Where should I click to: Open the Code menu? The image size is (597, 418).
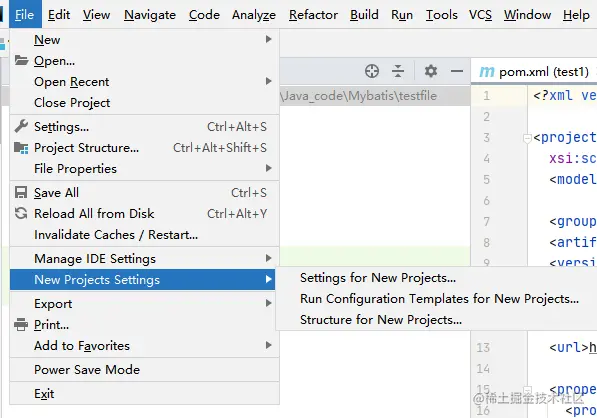click(204, 14)
